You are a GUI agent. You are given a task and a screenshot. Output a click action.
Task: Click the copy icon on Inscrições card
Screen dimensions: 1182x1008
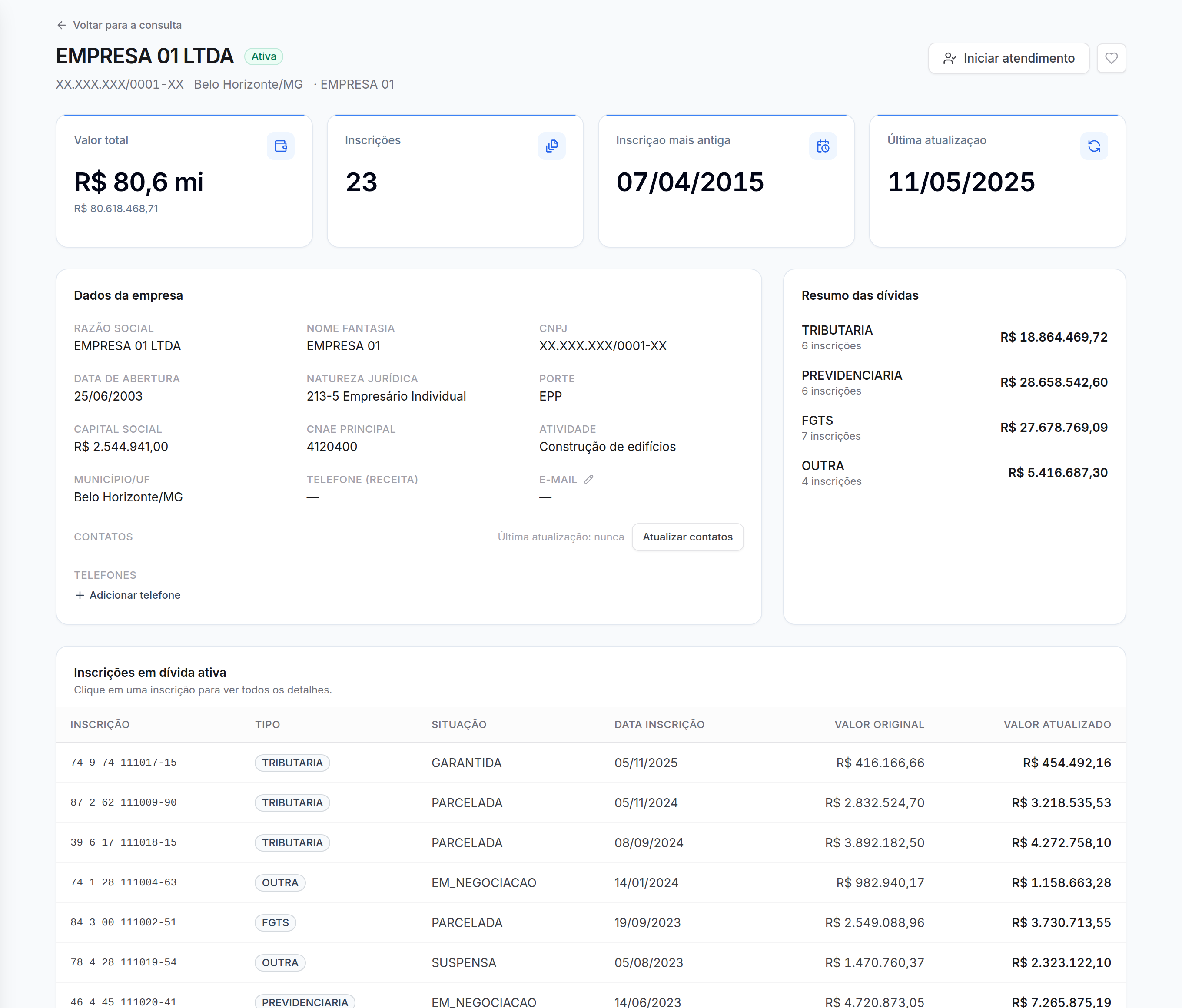click(x=551, y=146)
